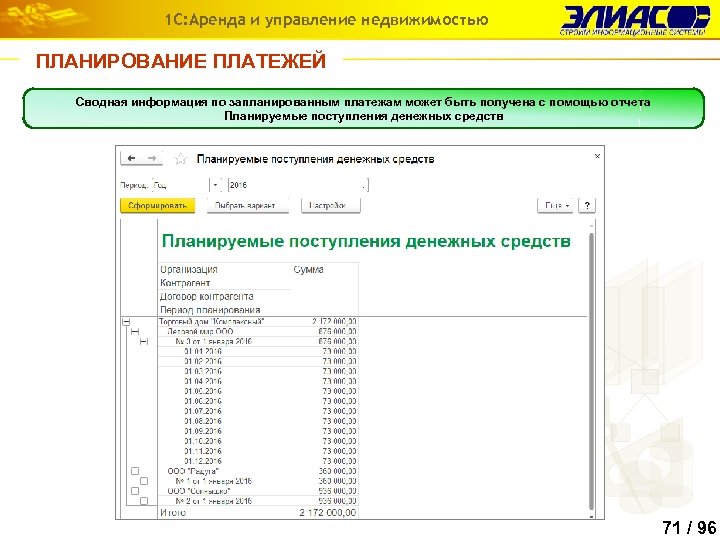This screenshot has height=540, width=720.
Task: Click the 73 000,00 amount for 01.12.2016
Action: 339,461
